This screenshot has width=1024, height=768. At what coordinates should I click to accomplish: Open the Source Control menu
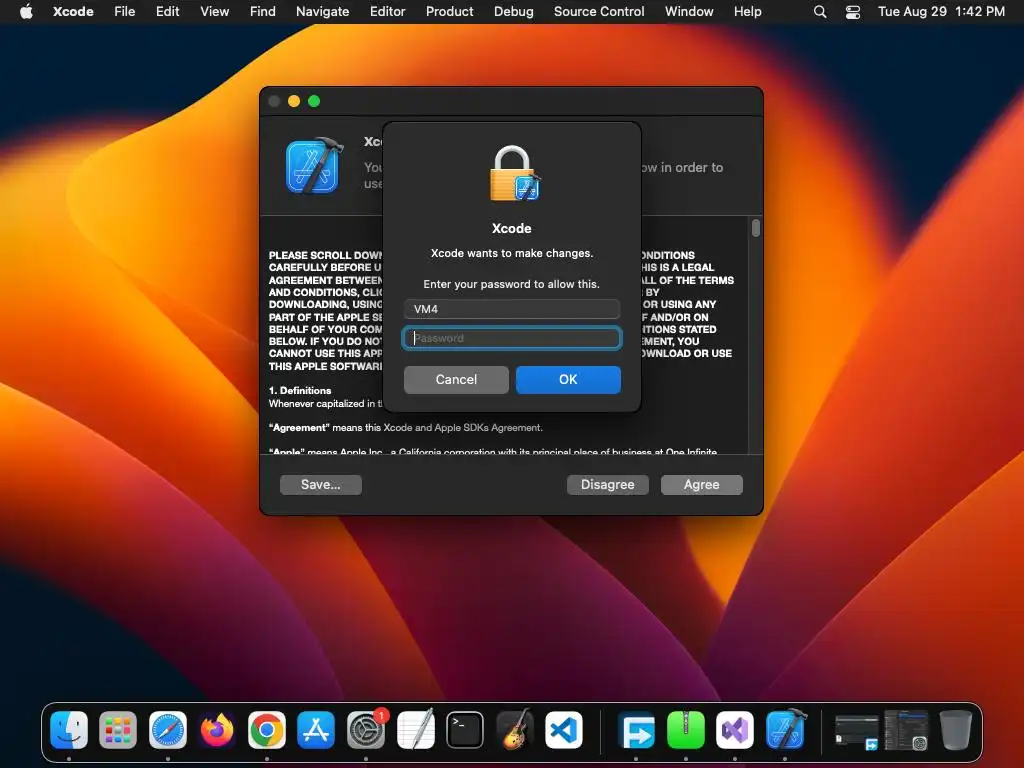click(x=599, y=12)
